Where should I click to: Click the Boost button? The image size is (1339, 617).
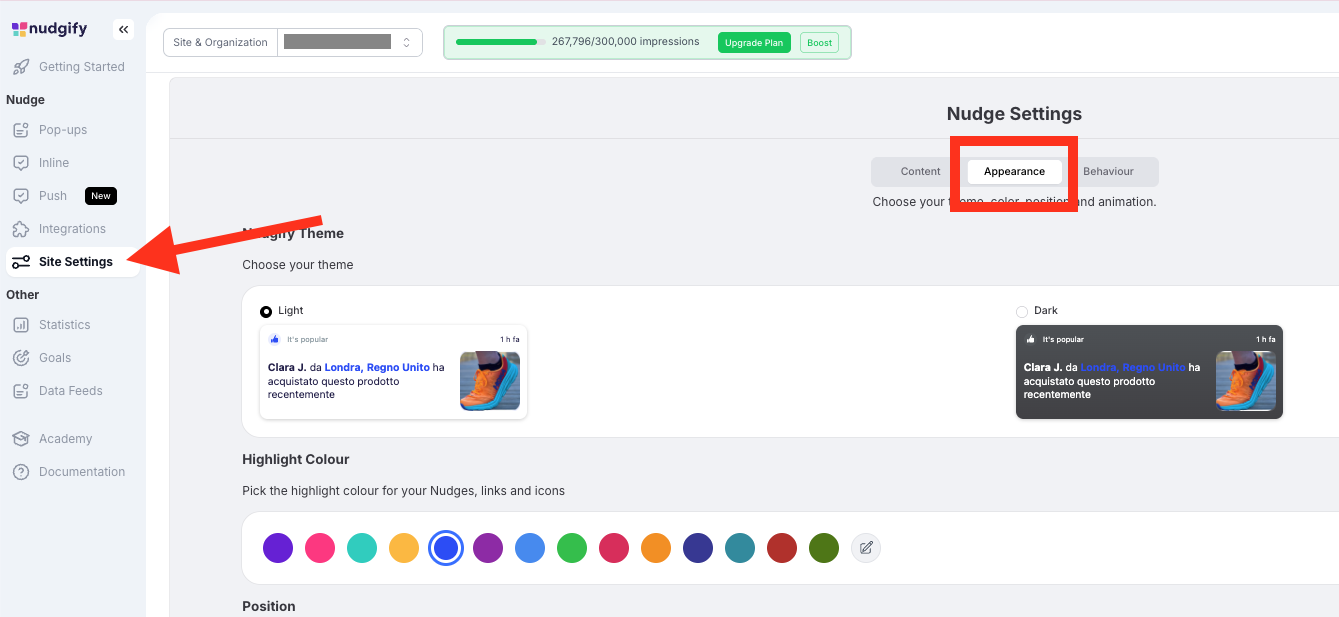[819, 43]
